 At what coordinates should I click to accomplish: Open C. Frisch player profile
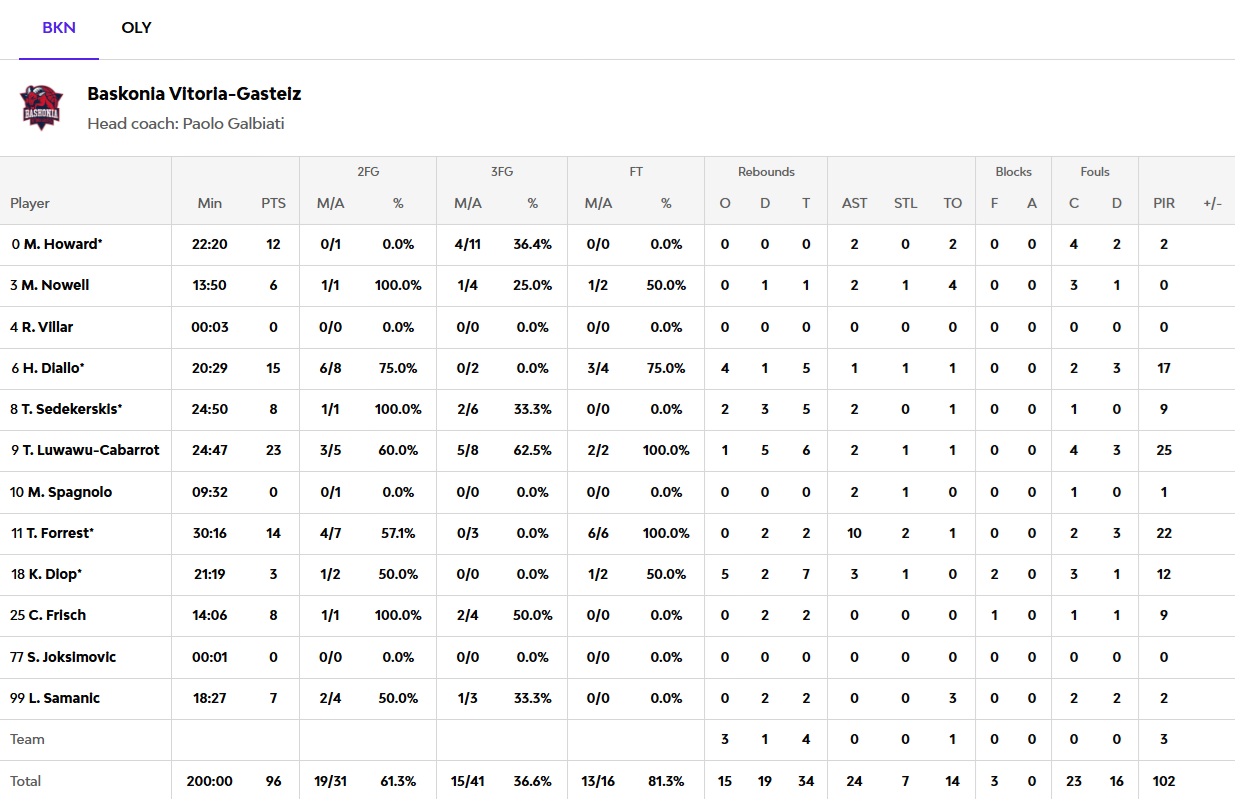coord(55,615)
